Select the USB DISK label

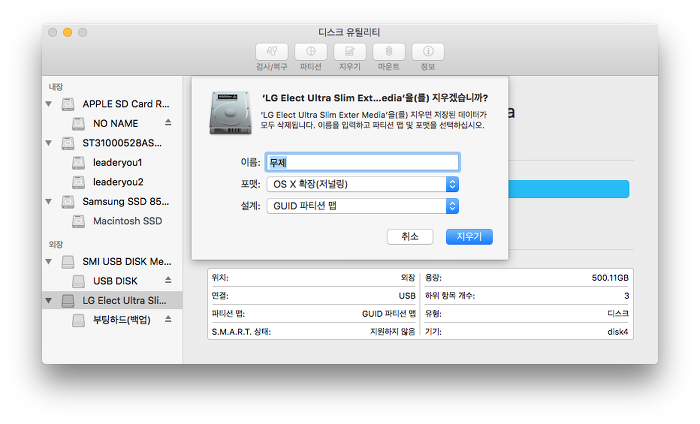point(115,281)
